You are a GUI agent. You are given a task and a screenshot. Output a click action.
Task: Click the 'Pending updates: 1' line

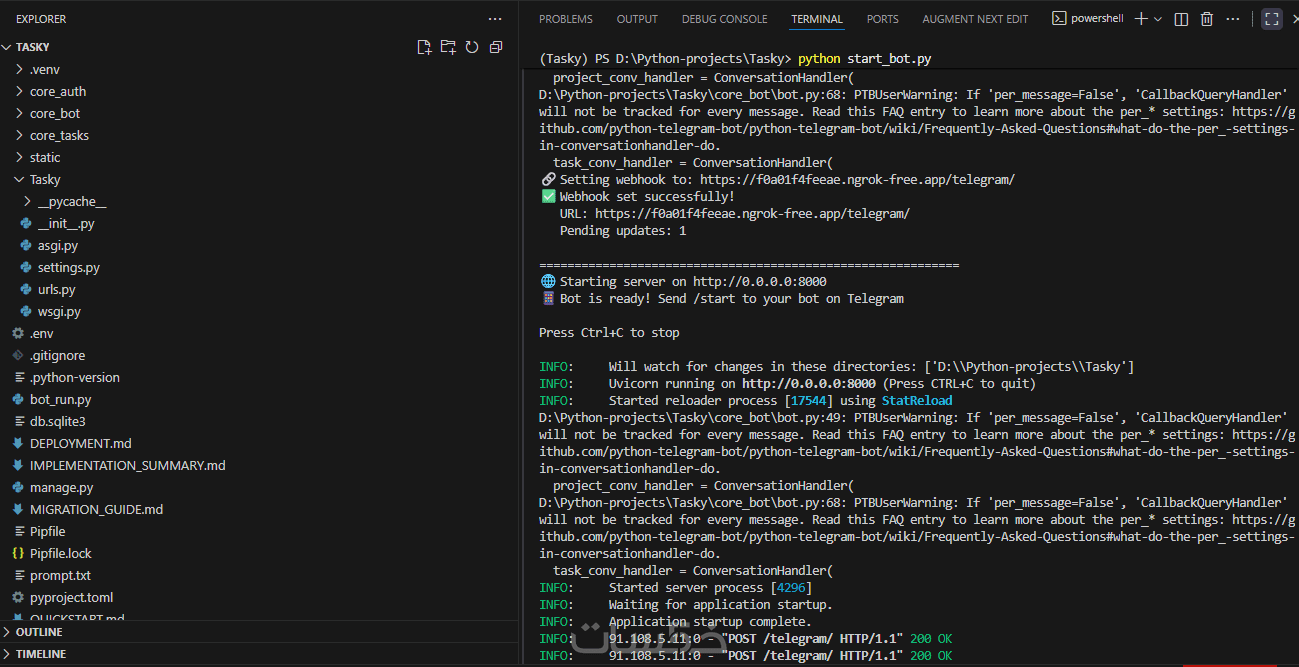tap(623, 231)
